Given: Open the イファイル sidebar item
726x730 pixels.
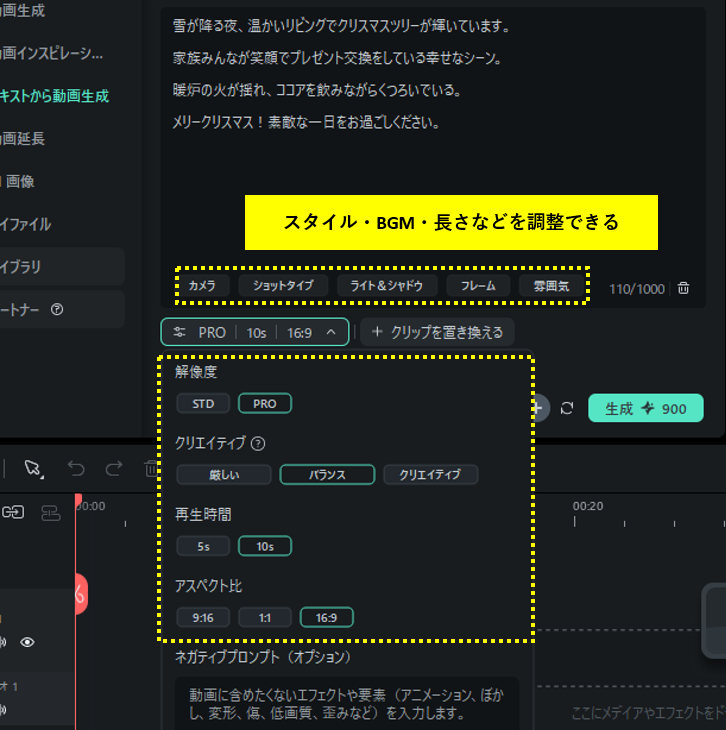Looking at the screenshot, I should [25, 224].
